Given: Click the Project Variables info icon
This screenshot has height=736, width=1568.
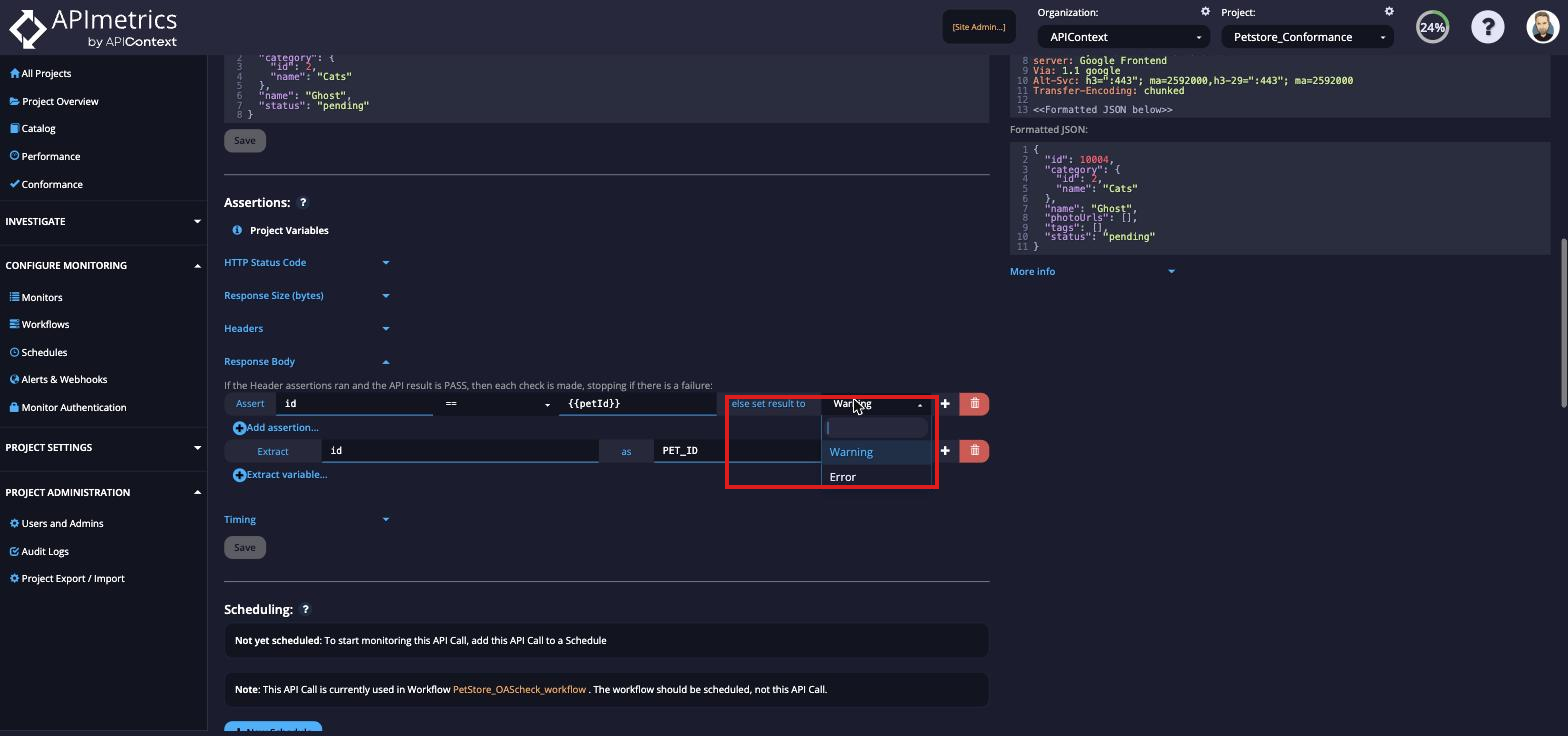Looking at the screenshot, I should click(x=238, y=230).
